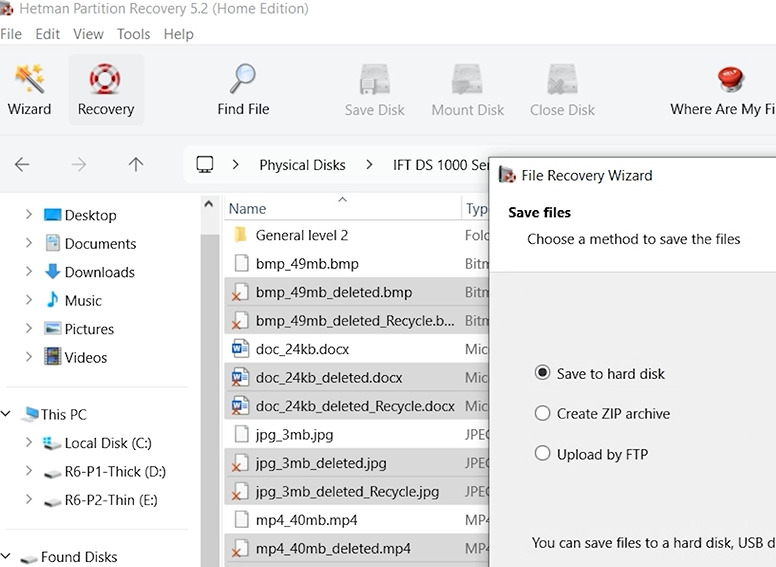Click IFT DS 1000 breadcrumb segment
The width and height of the screenshot is (776, 567).
point(440,165)
